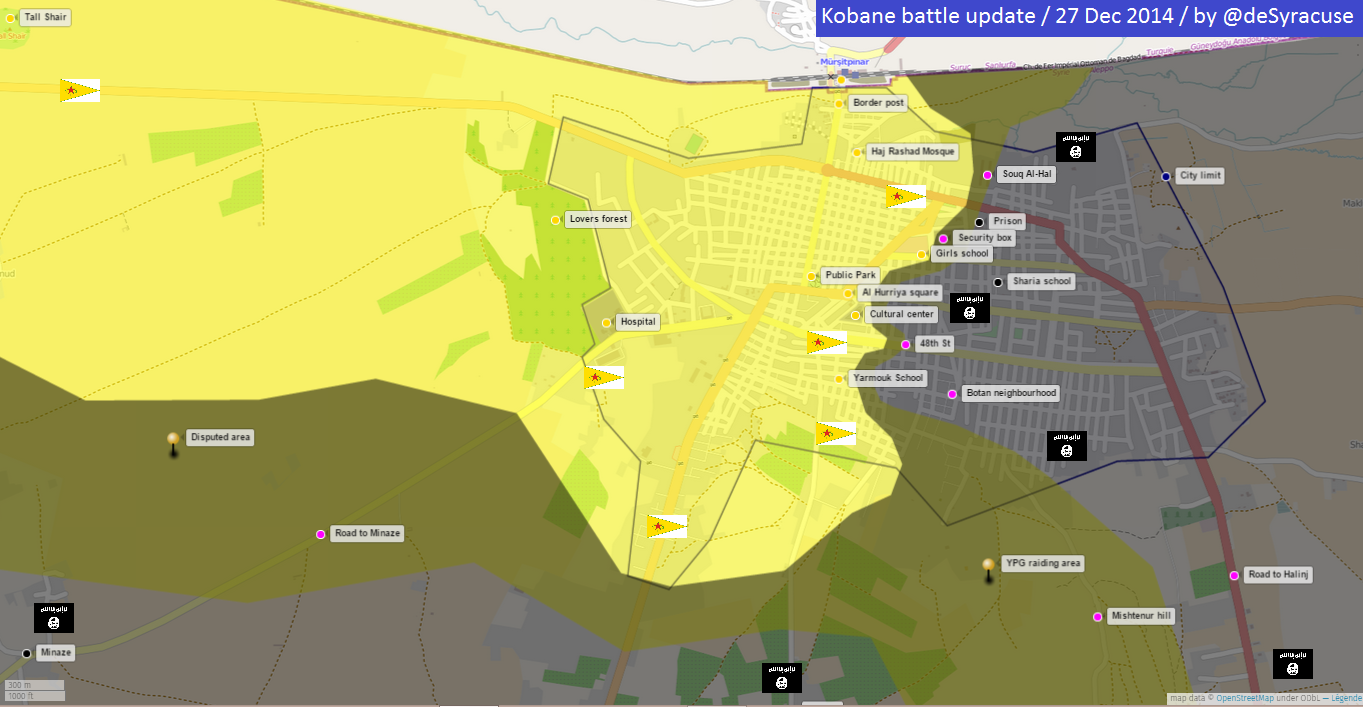Click the magenta dot for Mishtenur hill

coord(1098,617)
